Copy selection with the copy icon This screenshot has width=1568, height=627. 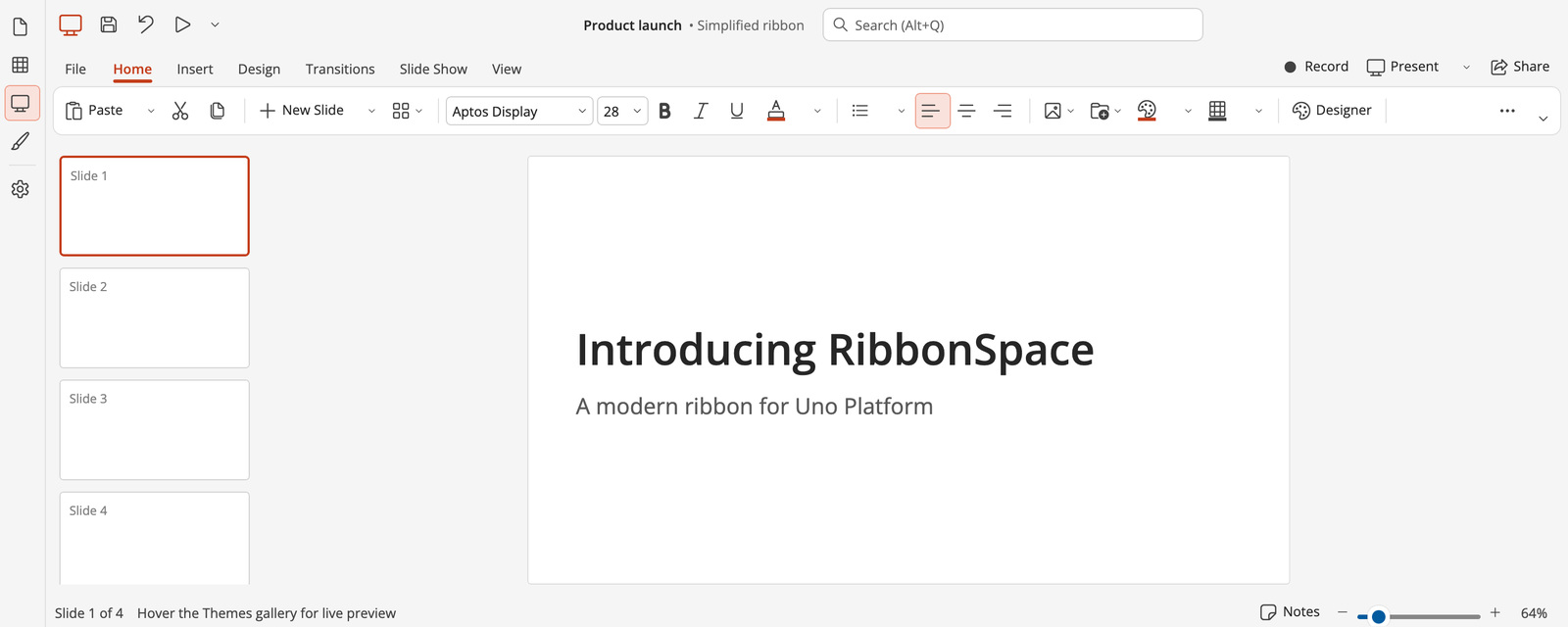tap(218, 111)
